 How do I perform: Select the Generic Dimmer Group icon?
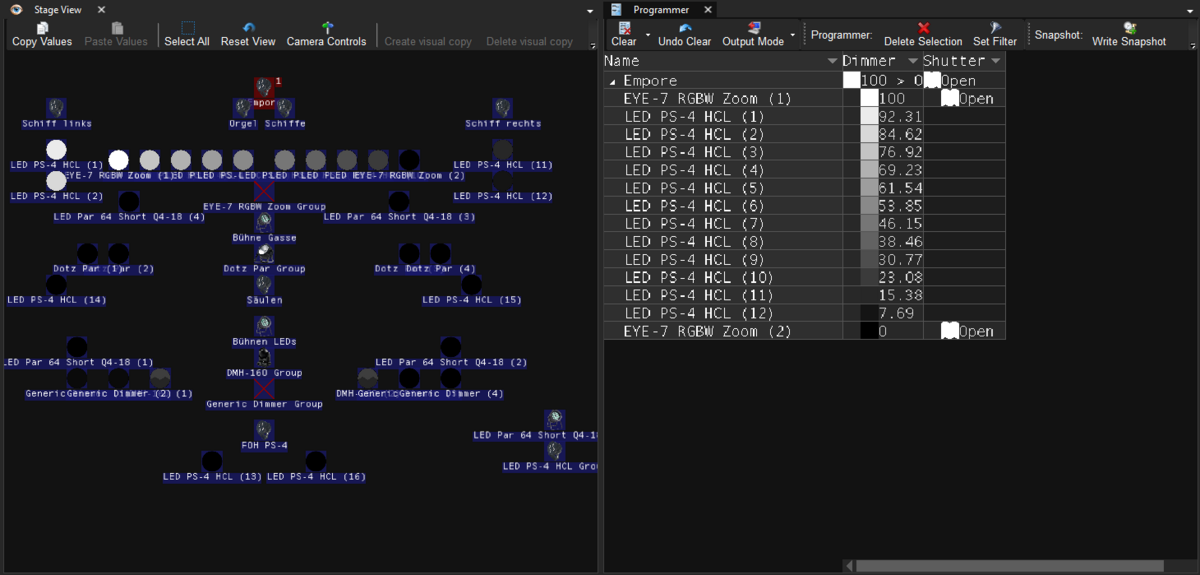point(264,389)
